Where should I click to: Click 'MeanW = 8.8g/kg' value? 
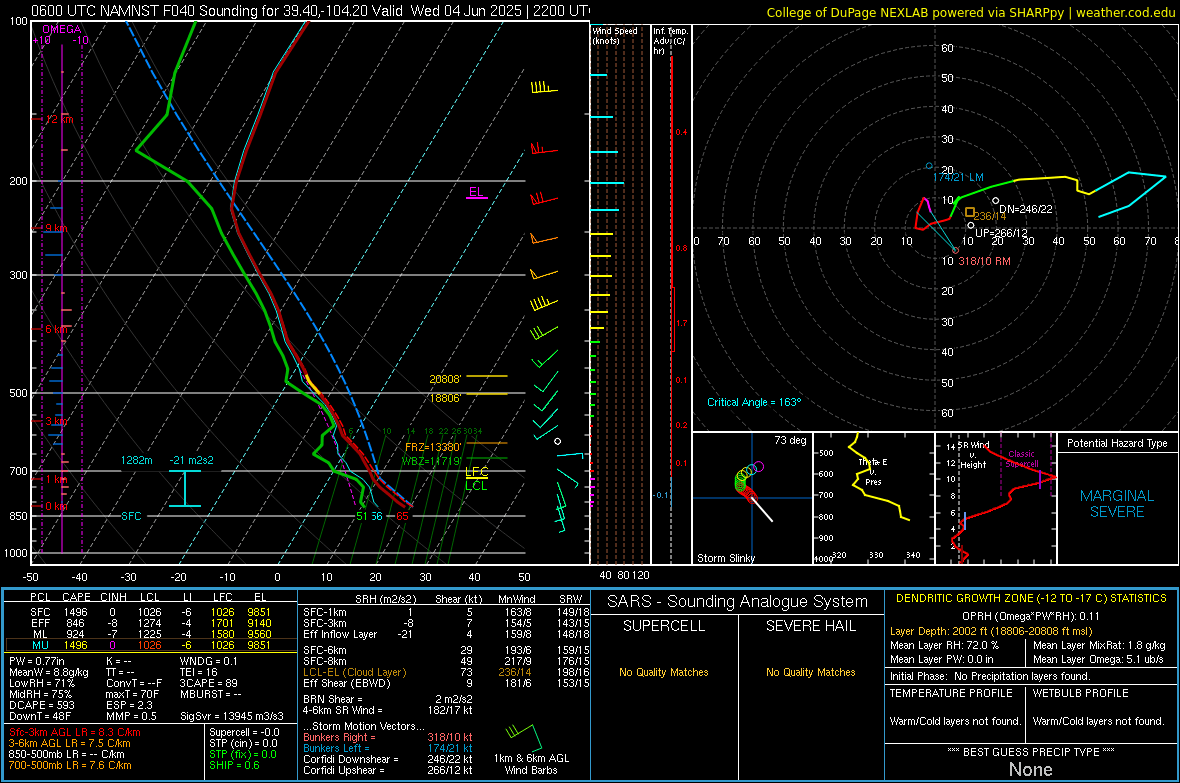point(48,672)
